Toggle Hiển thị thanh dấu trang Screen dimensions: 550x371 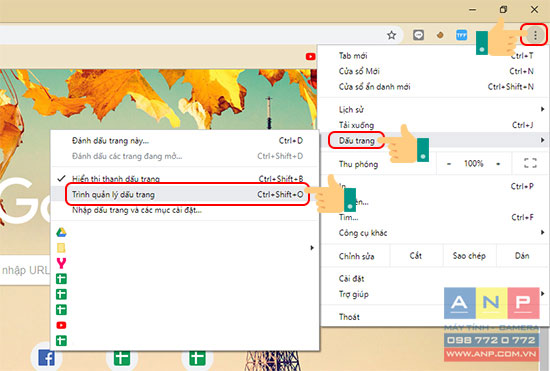click(185, 178)
